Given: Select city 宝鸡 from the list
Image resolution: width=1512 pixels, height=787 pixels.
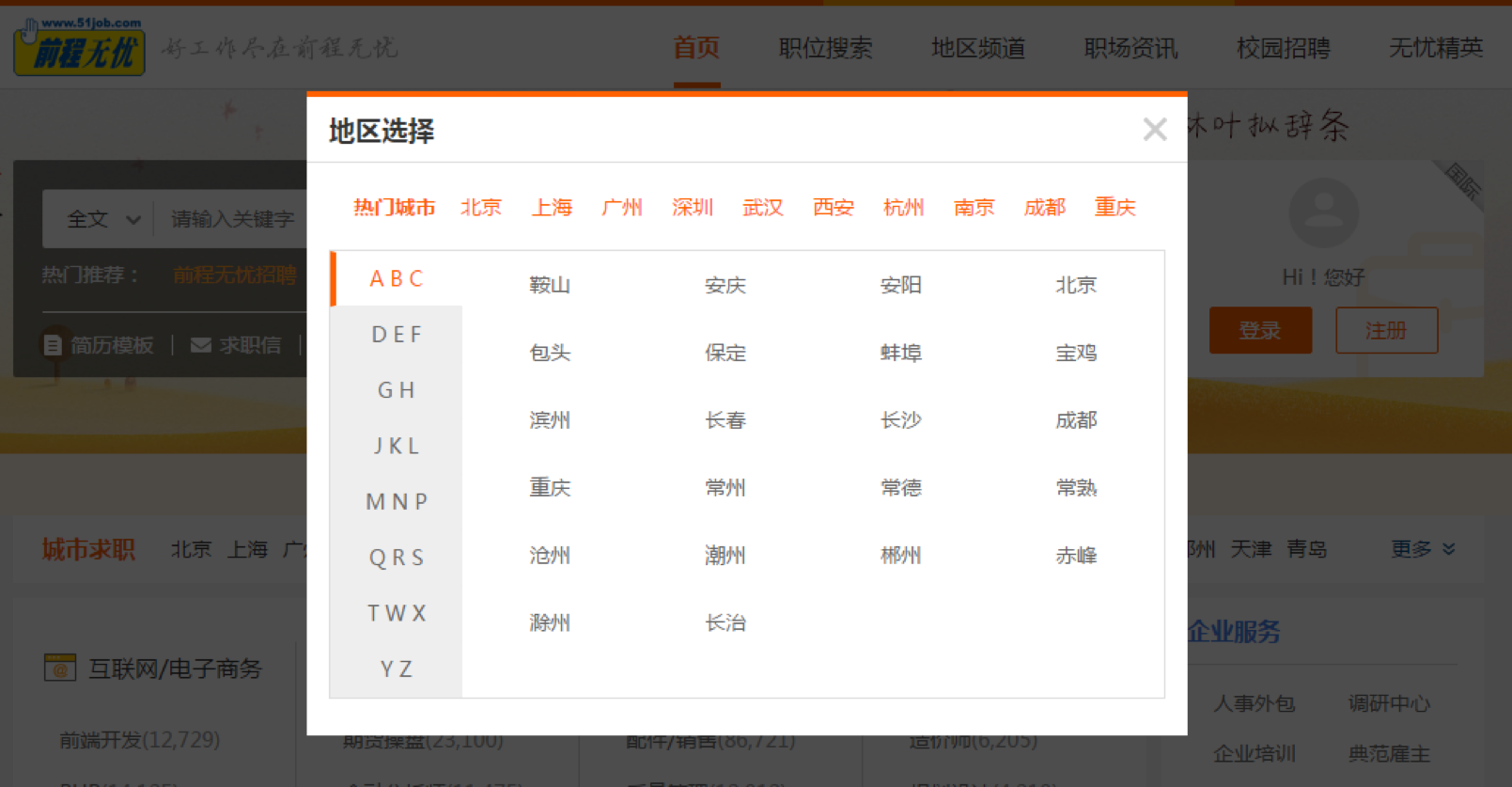Looking at the screenshot, I should (1077, 353).
